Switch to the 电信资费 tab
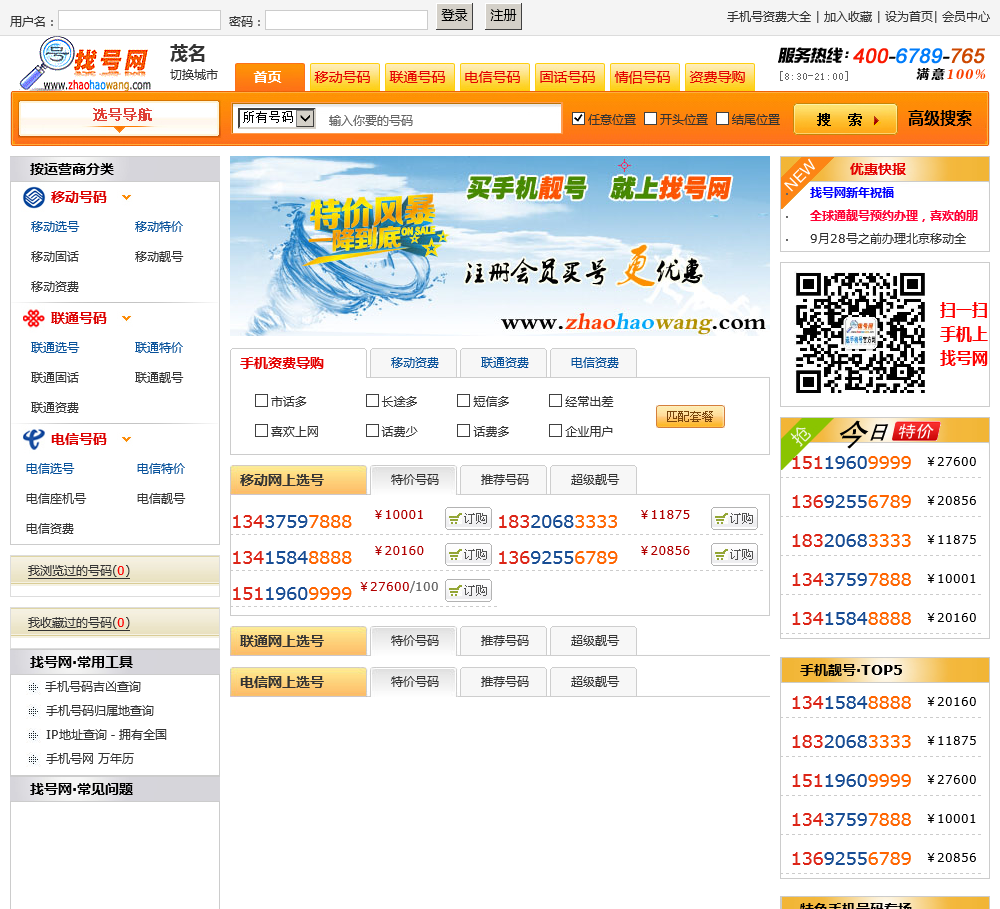This screenshot has width=1000, height=909. pos(594,363)
